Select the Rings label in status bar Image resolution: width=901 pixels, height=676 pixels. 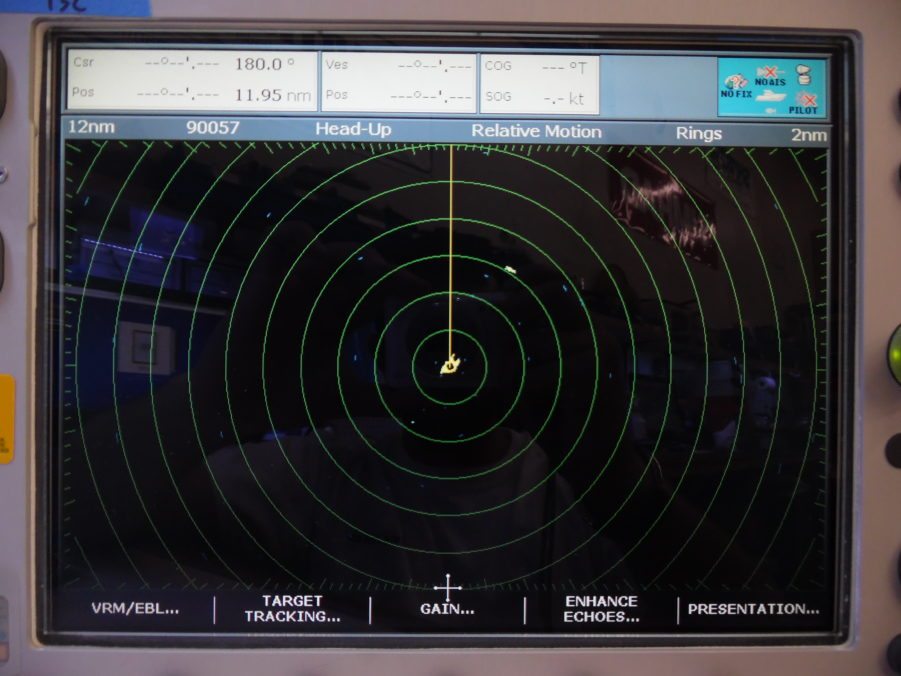[x=698, y=133]
